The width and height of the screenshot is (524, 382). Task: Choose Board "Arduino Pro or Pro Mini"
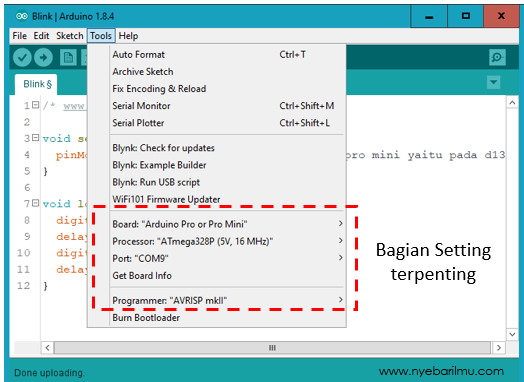click(x=217, y=224)
